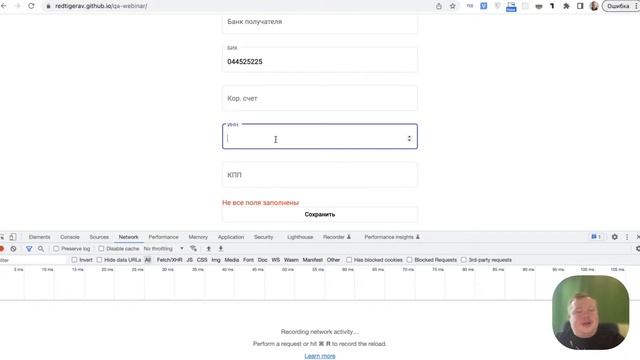Switch to the Elements tab
This screenshot has height=360, width=640.
click(x=40, y=237)
